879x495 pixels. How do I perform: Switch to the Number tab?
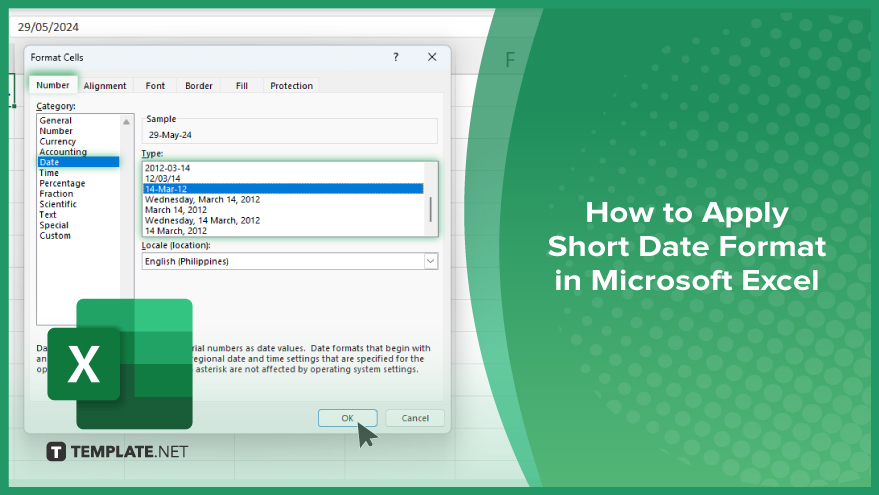point(53,85)
